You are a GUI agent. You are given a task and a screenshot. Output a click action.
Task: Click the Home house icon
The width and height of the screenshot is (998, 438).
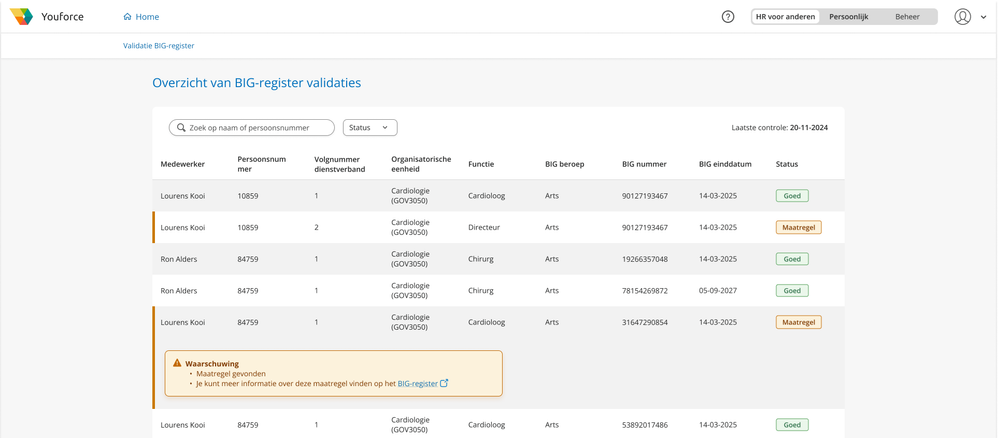click(127, 17)
